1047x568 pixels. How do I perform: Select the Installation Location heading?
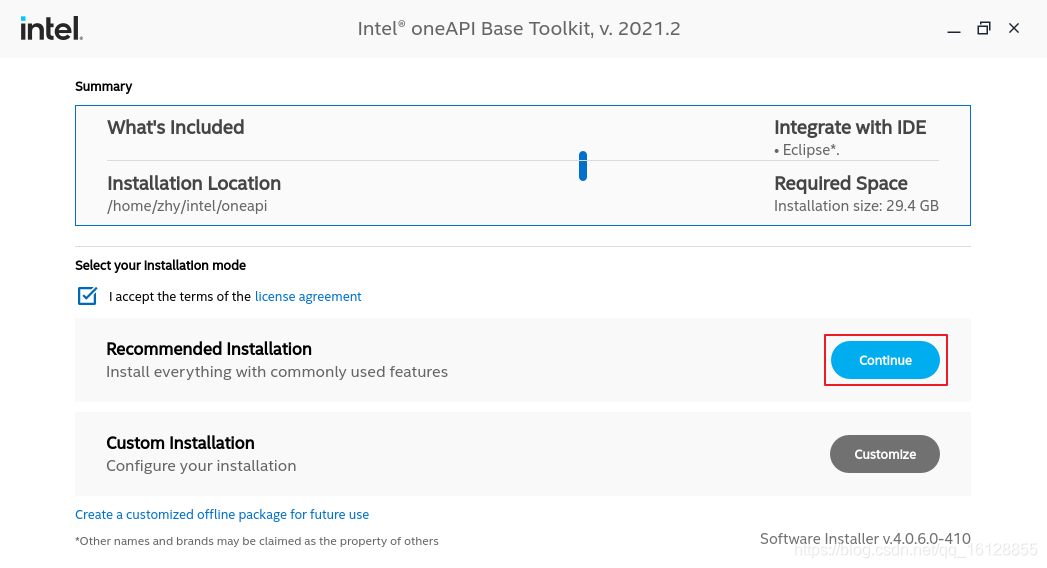(194, 184)
